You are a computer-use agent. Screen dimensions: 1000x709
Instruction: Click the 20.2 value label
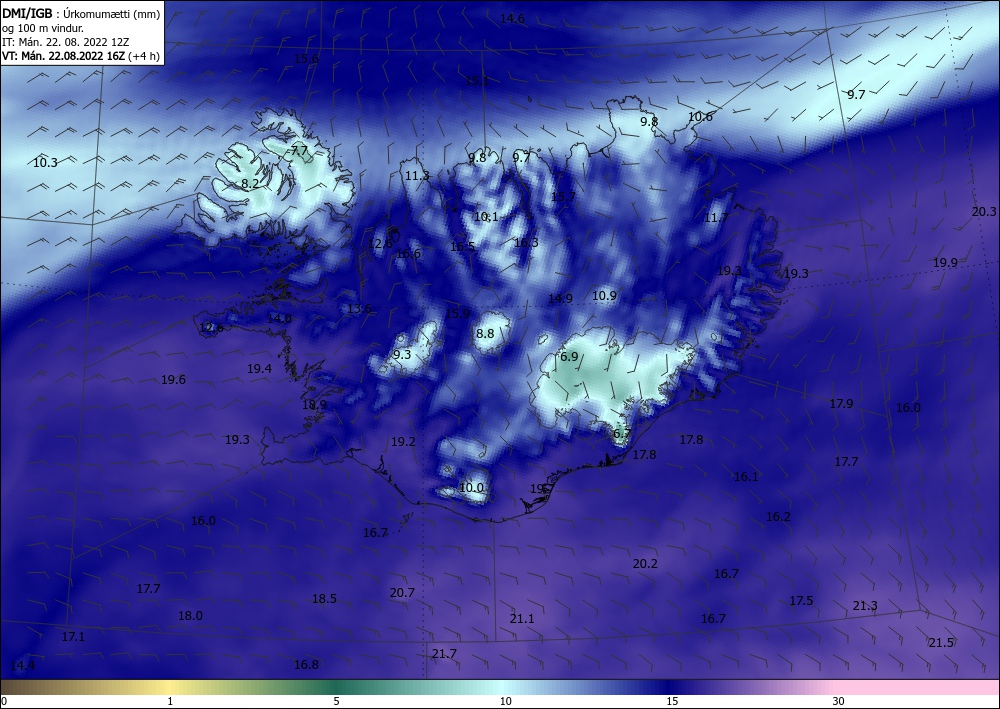[645, 564]
